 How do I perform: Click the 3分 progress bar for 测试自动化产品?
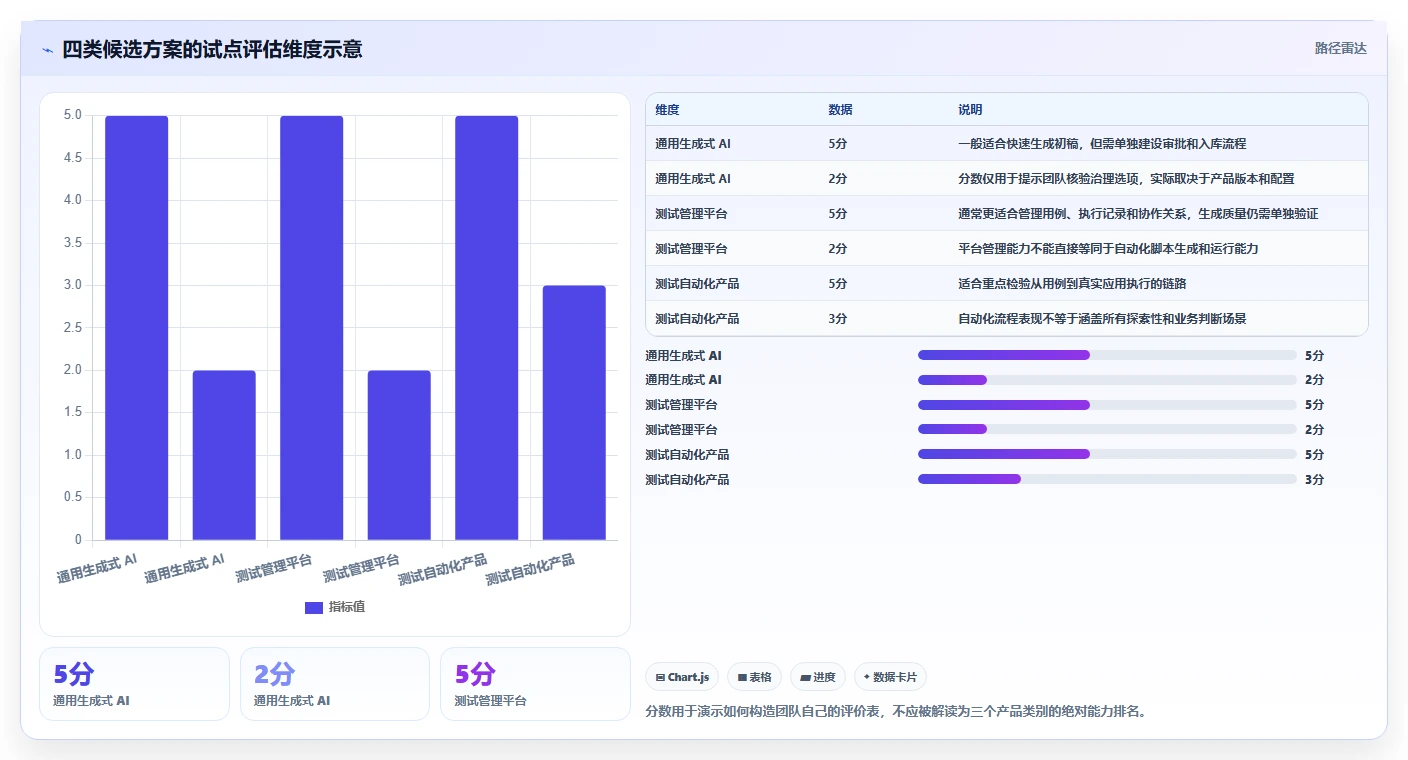point(1107,480)
